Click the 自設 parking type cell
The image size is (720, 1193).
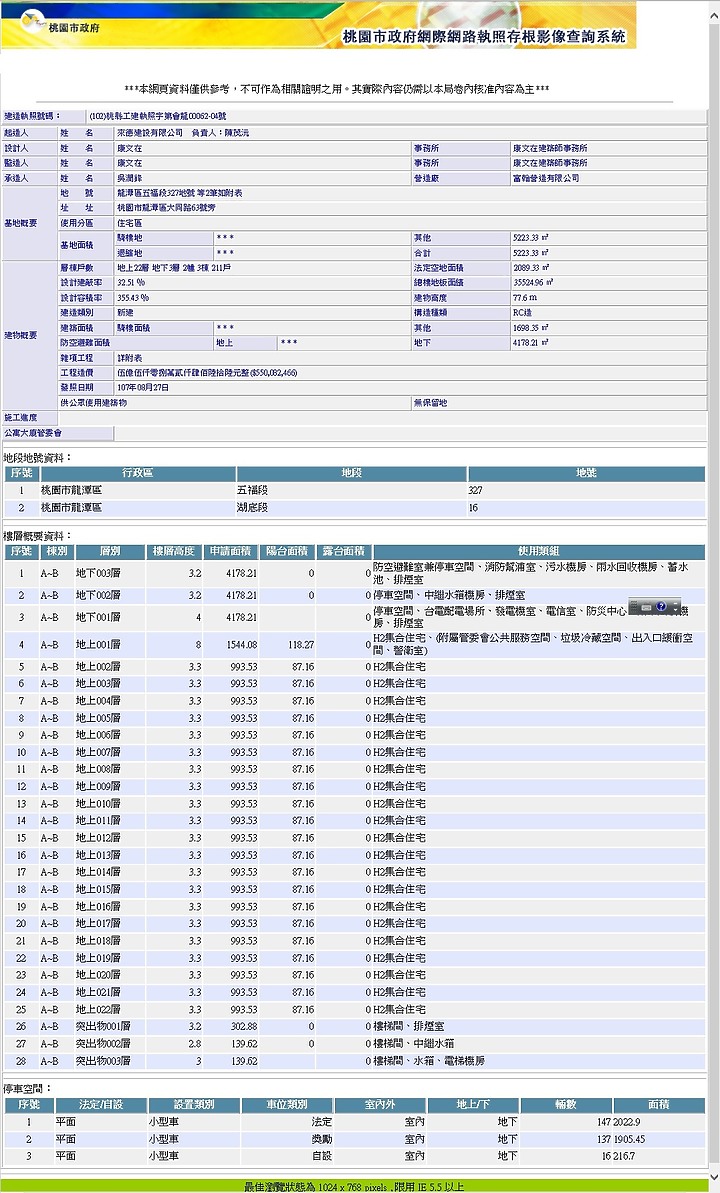click(321, 1156)
